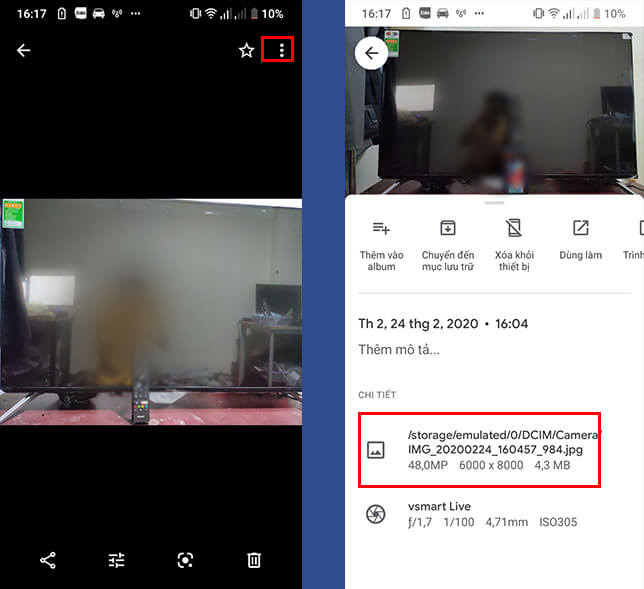Tap the circular back button on the details screen
Screen dimensions: 644x589
[372, 54]
